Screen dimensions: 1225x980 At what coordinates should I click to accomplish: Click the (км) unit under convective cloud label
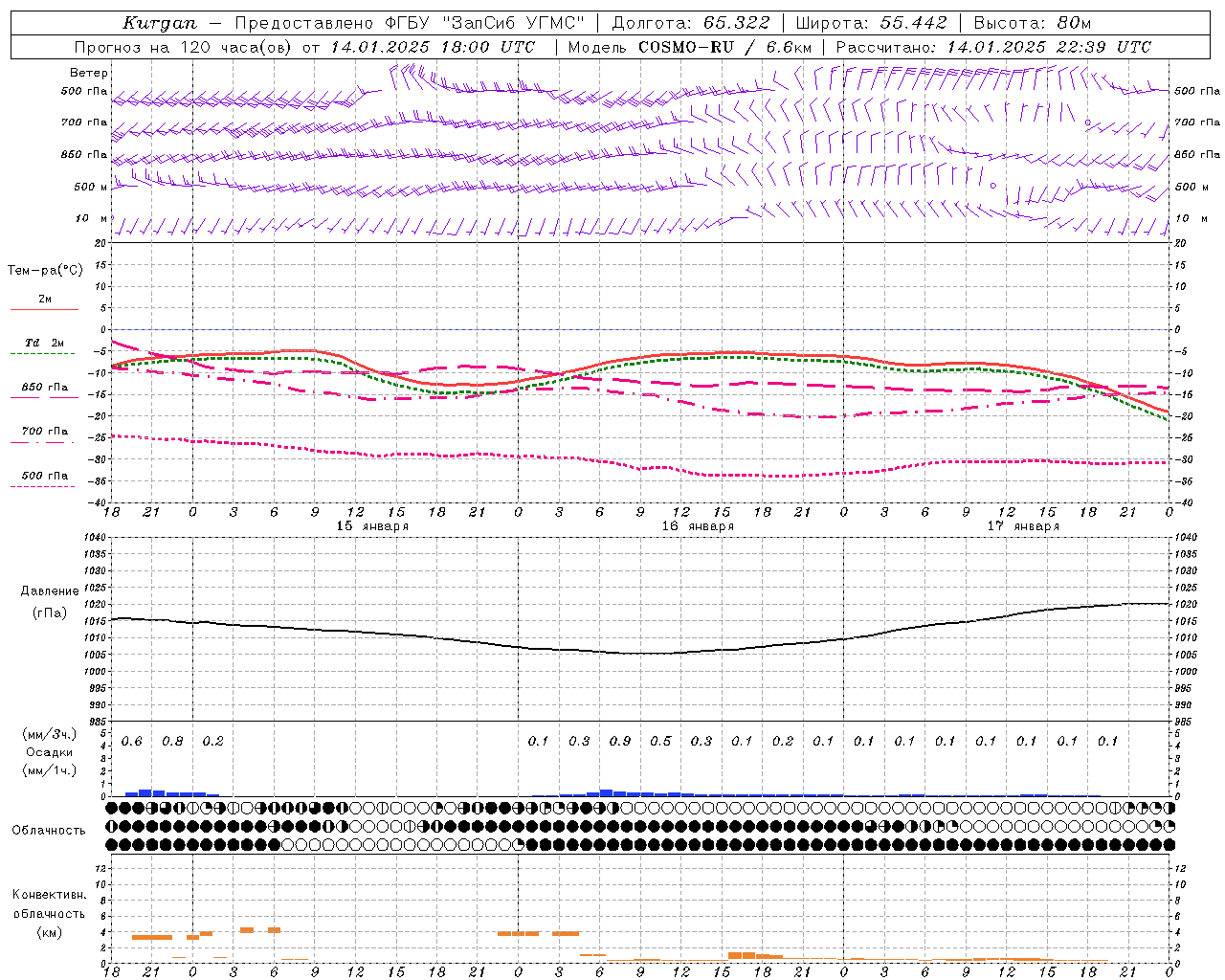[x=50, y=932]
